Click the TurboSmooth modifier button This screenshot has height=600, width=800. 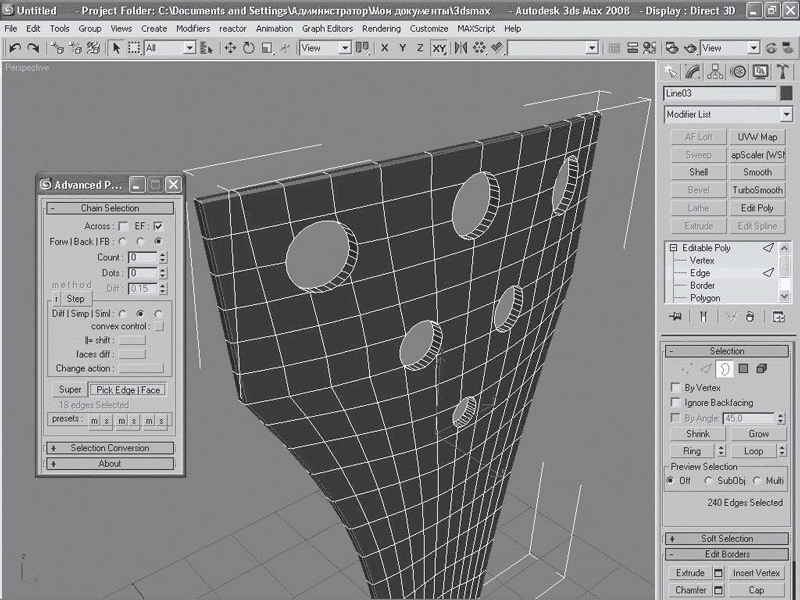point(757,190)
